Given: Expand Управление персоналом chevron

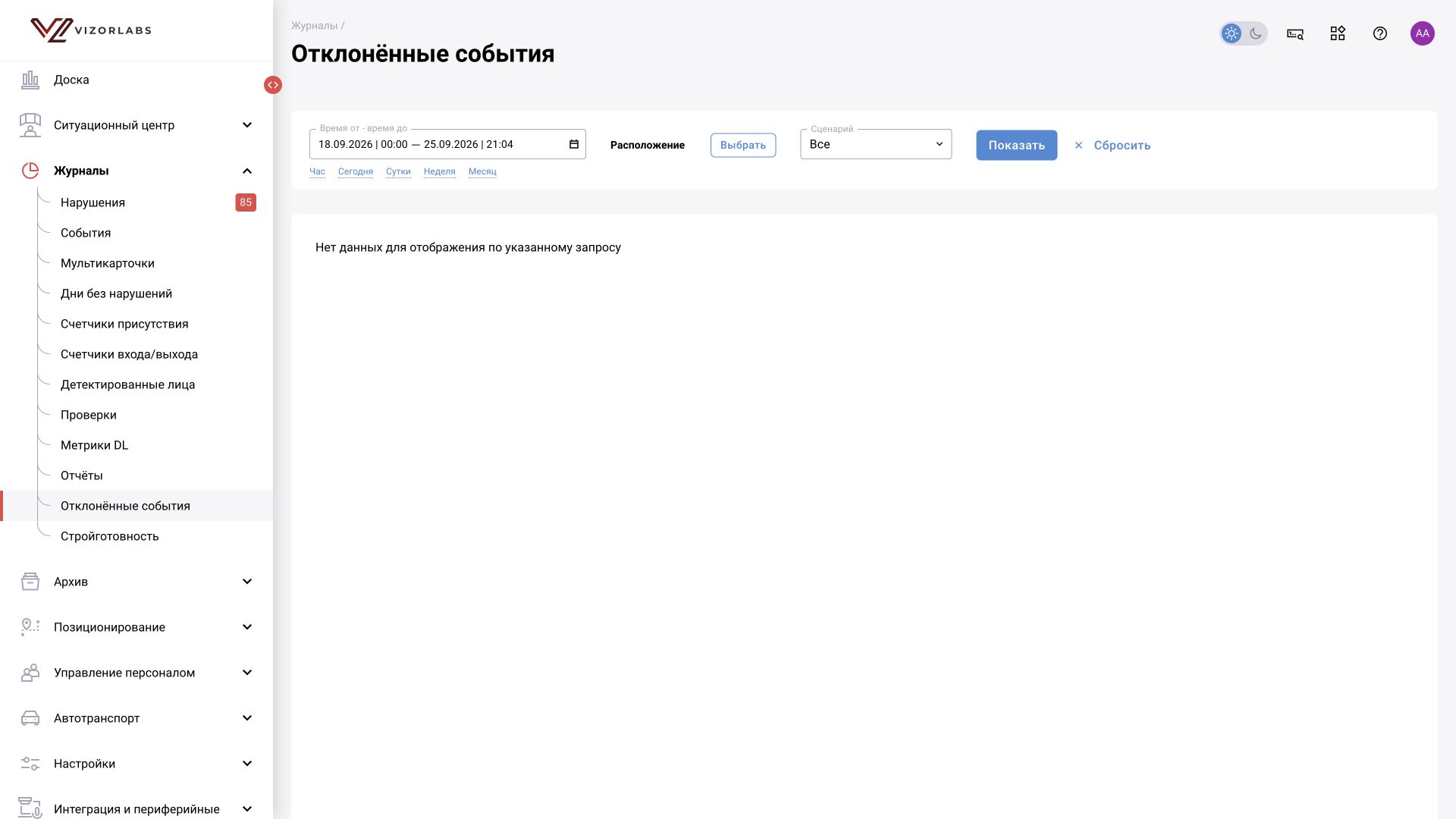Looking at the screenshot, I should click(247, 673).
